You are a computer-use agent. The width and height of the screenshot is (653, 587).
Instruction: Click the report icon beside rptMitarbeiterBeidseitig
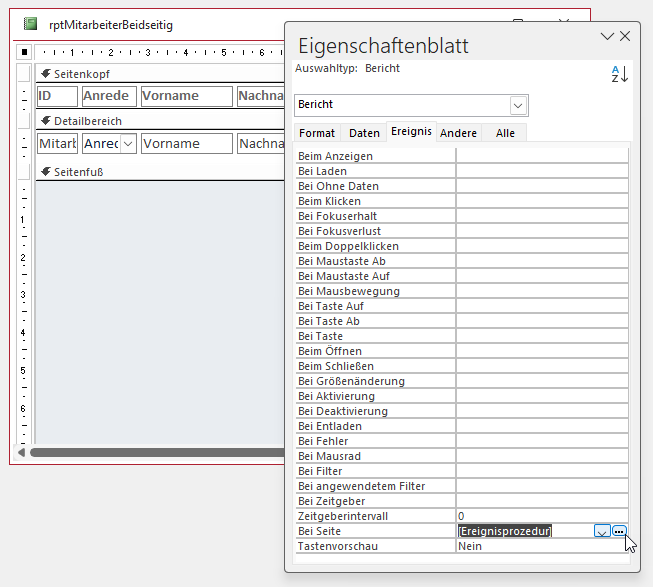30,24
